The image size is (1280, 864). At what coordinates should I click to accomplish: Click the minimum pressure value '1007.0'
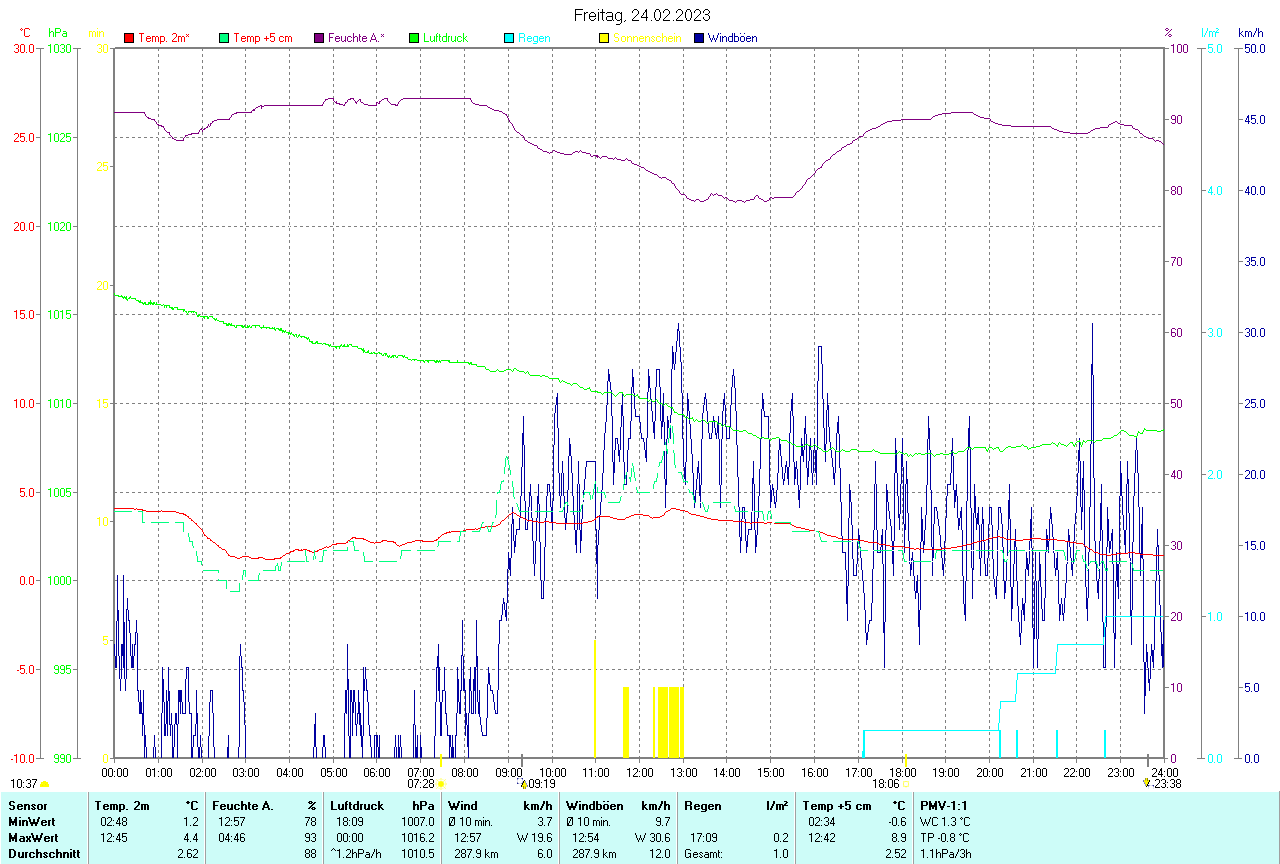418,821
